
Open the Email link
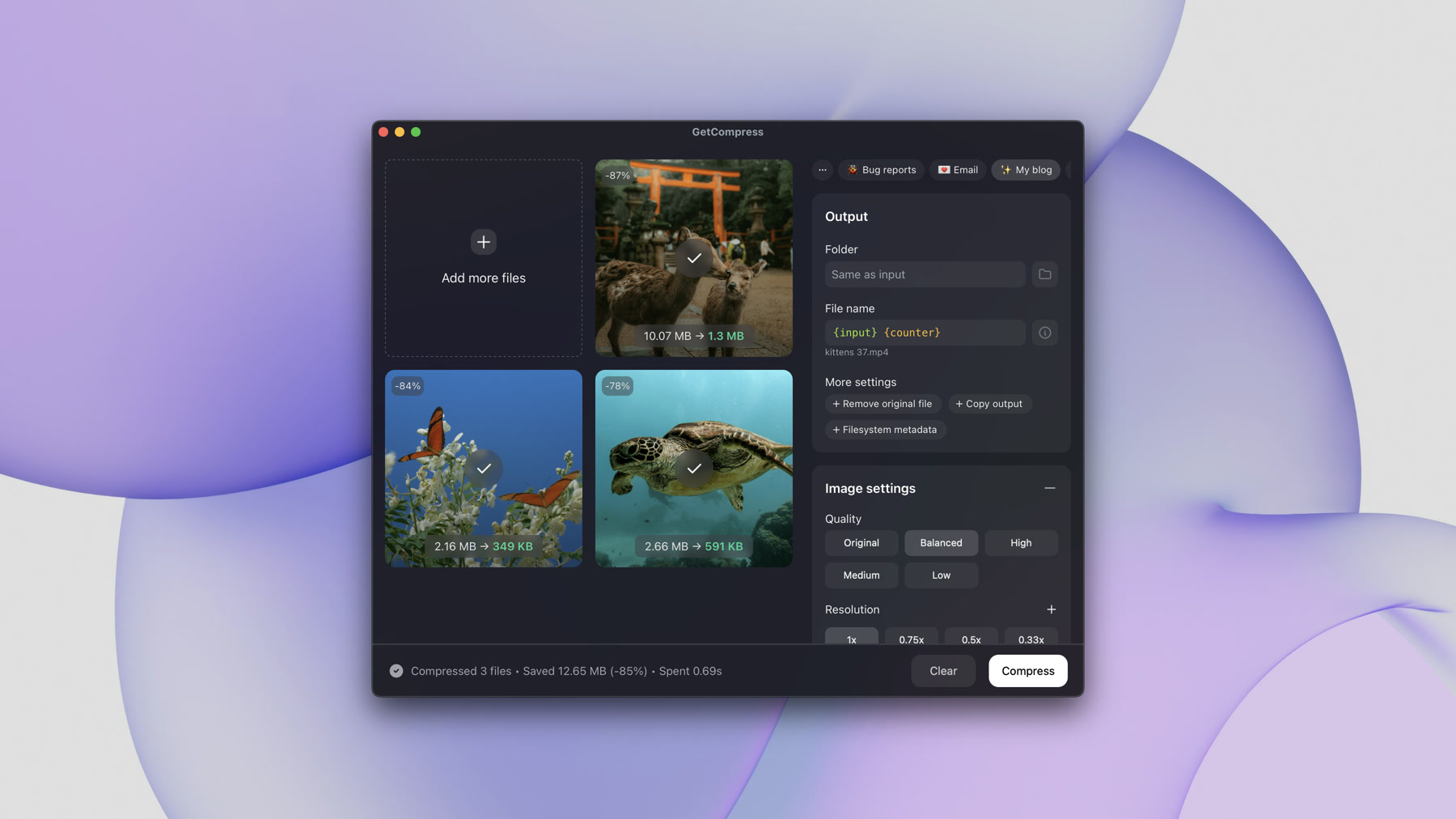click(958, 170)
